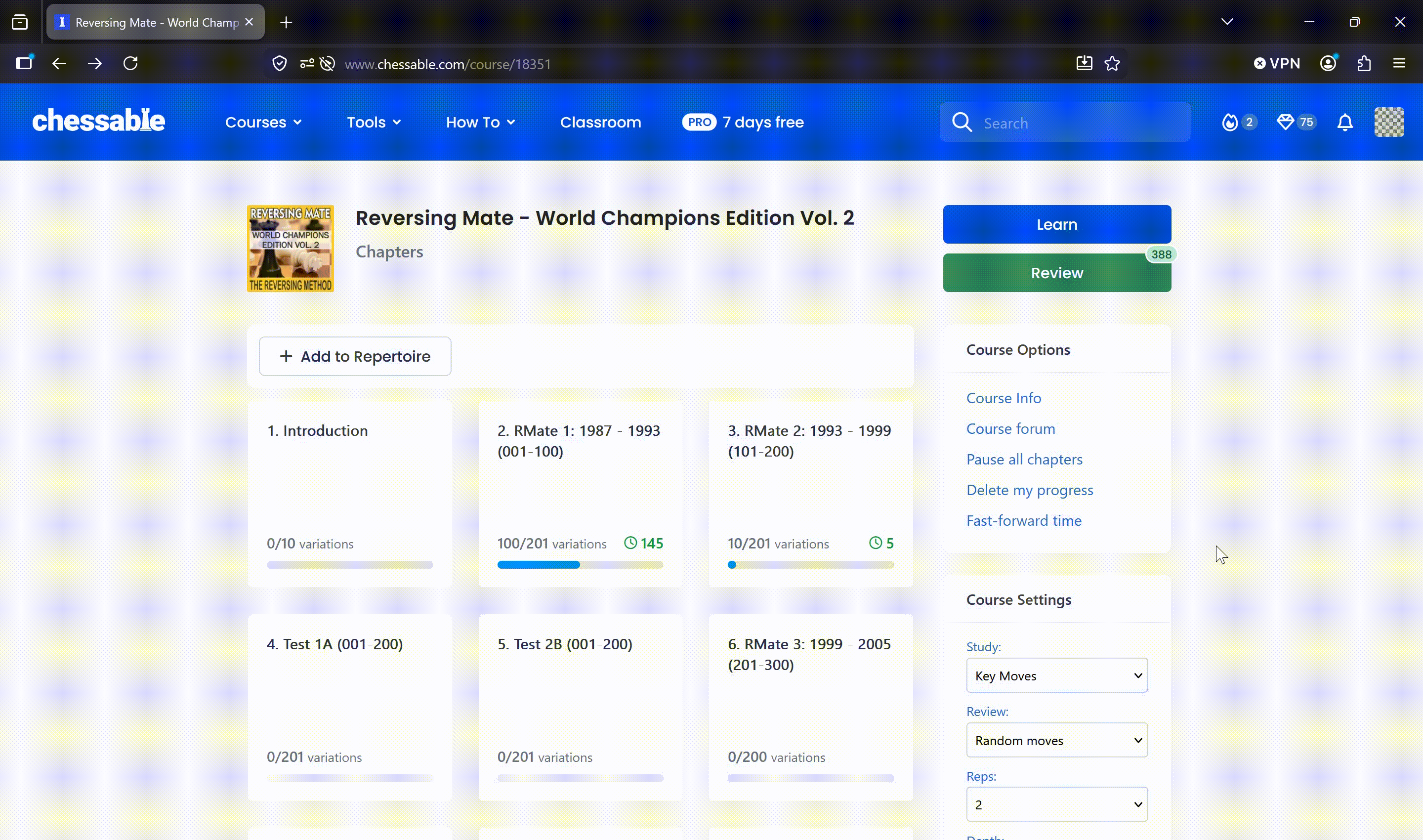Expand the Tools menu
Viewport: 1423px width, 840px height.
pos(374,122)
